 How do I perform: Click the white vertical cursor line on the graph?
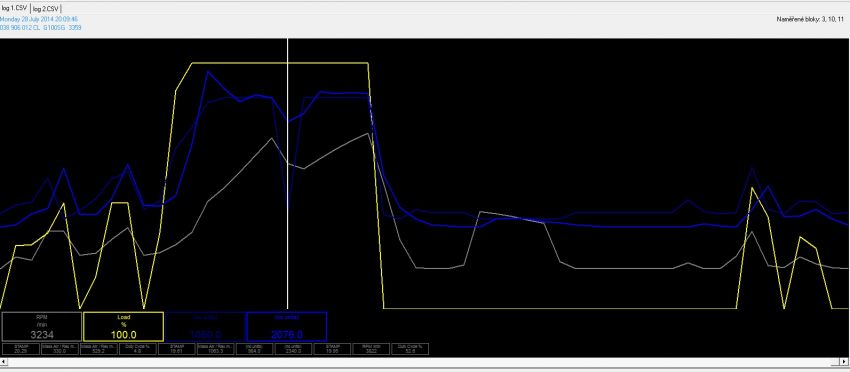(287, 174)
